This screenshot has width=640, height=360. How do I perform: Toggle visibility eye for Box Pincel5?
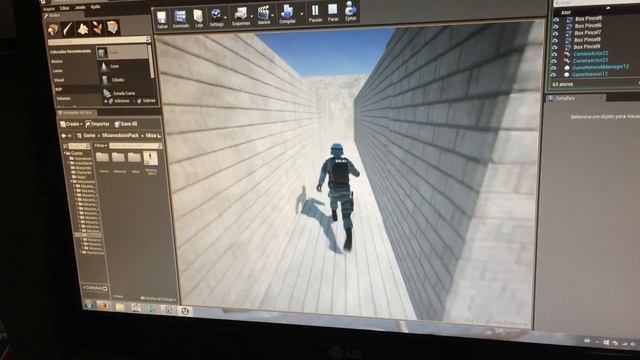[x=556, y=19]
